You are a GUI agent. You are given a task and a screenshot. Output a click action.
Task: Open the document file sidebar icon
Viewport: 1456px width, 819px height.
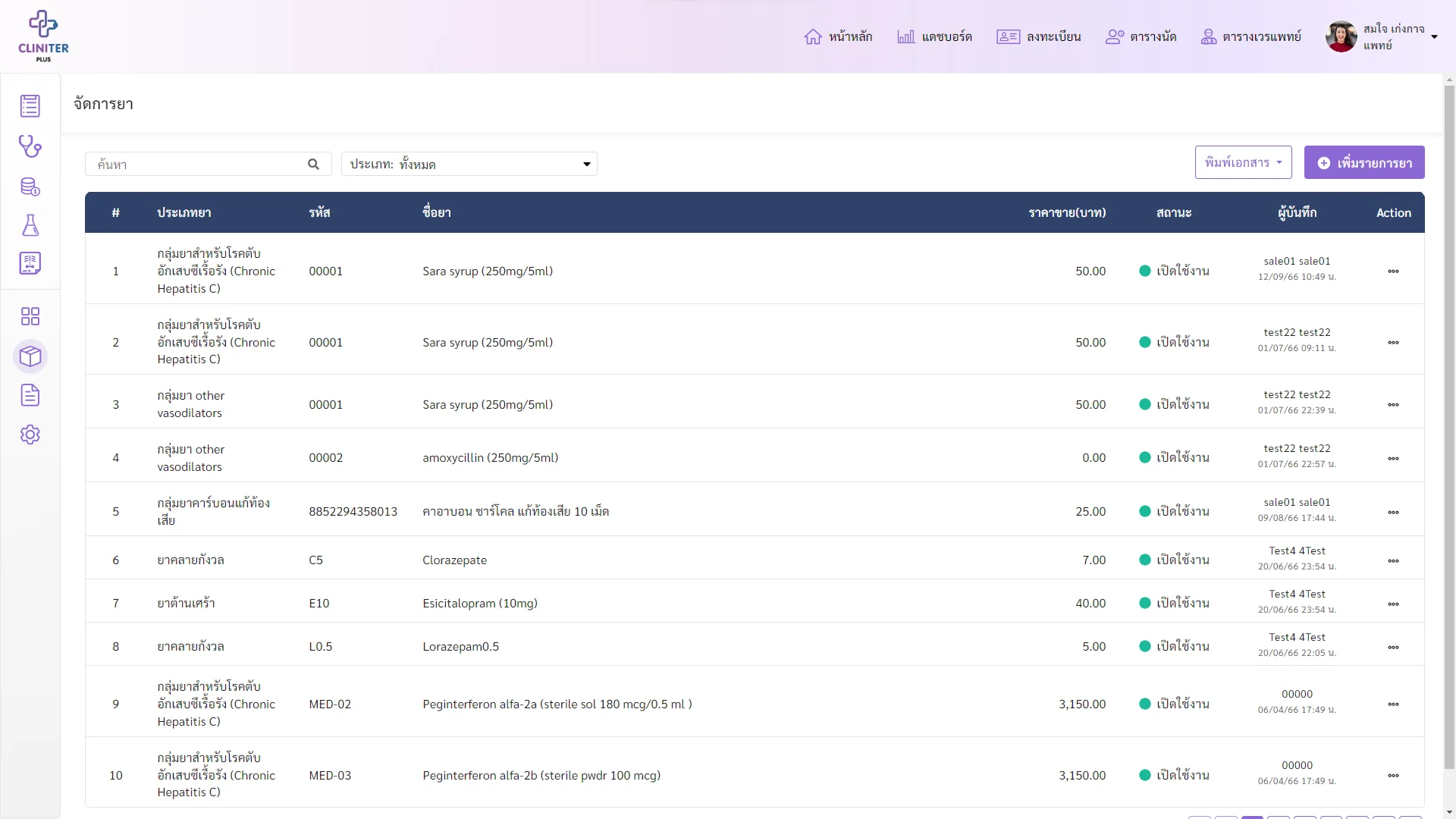pos(30,395)
